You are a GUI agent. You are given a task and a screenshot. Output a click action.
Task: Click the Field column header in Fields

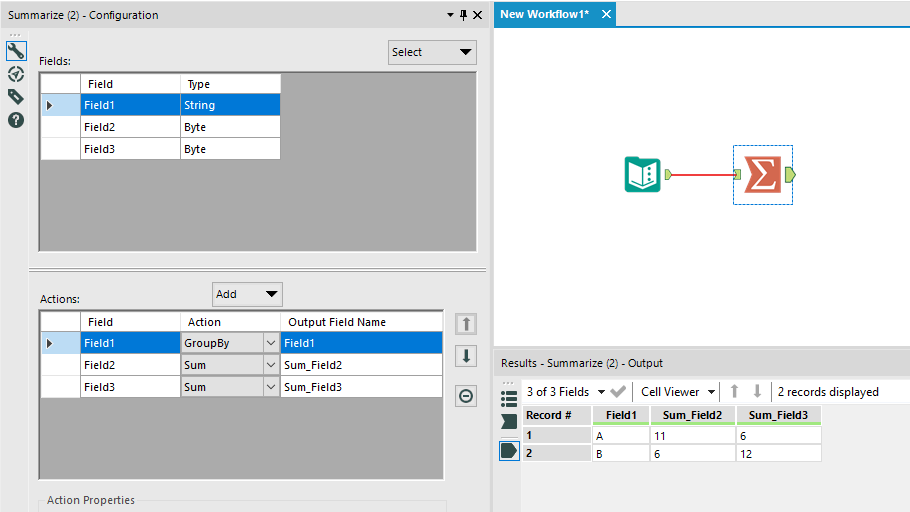(x=131, y=84)
